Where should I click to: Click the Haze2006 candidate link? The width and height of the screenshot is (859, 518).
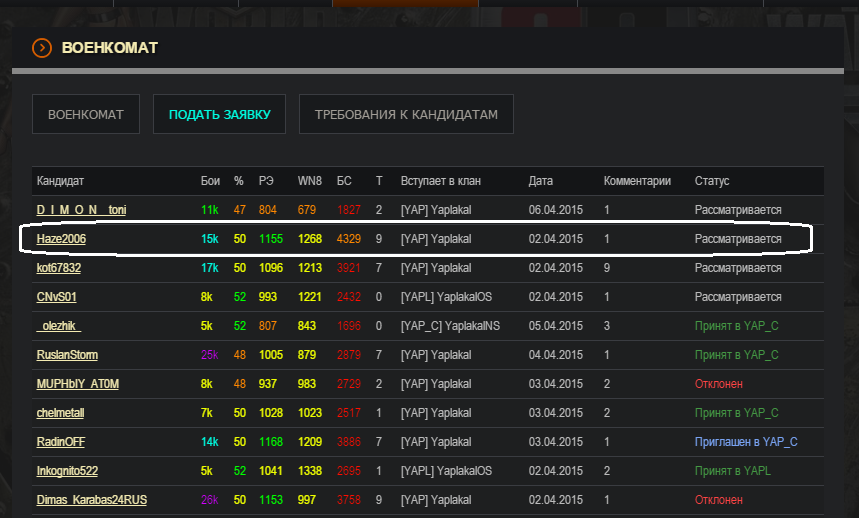click(63, 239)
